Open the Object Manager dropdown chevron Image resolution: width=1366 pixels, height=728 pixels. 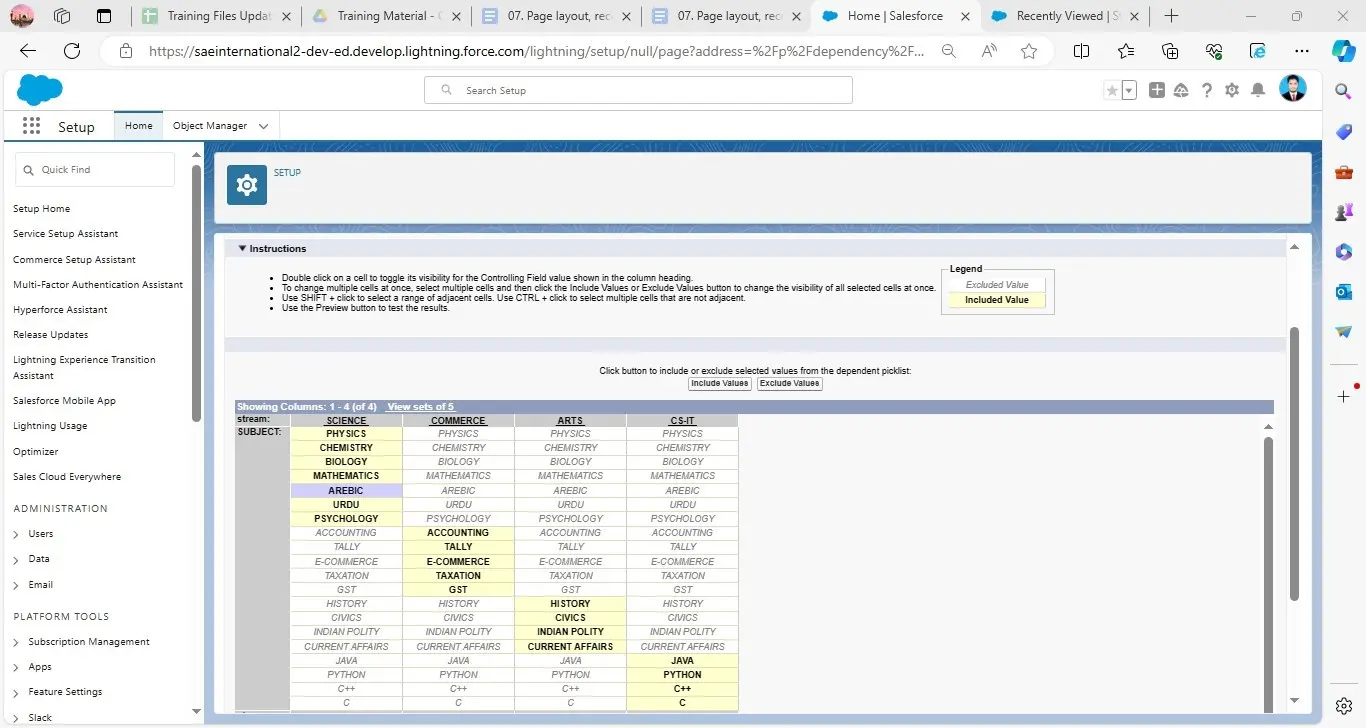pos(263,126)
